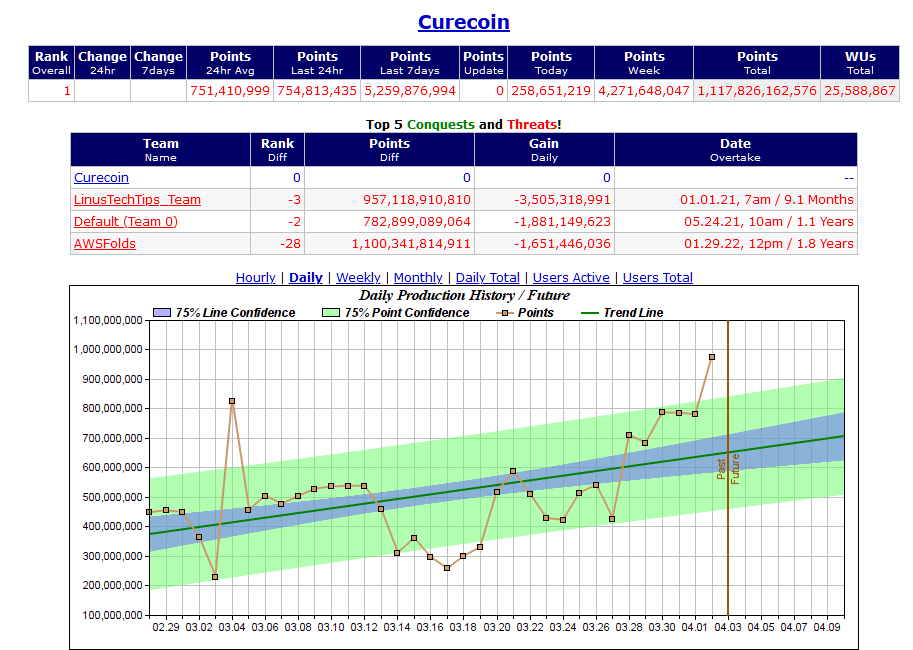Click the lowest data point near 03.03
The height and width of the screenshot is (650, 913).
[x=215, y=577]
